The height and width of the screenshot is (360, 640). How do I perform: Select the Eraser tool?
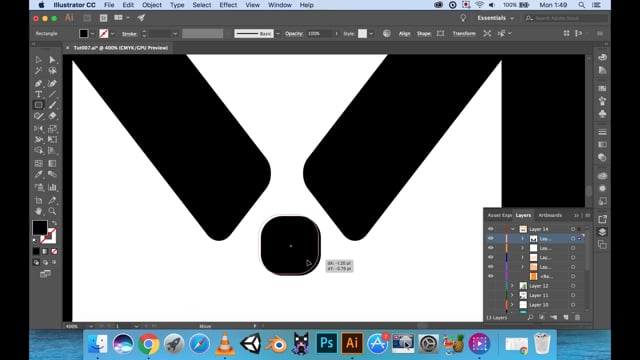[x=52, y=116]
